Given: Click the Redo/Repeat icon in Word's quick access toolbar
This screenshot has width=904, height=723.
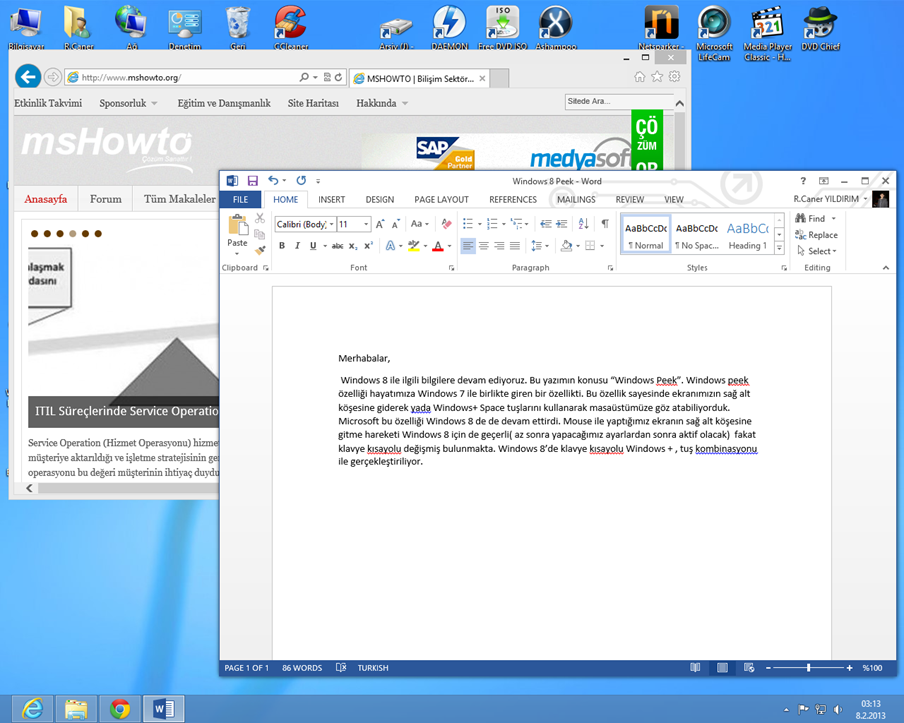Looking at the screenshot, I should (x=301, y=180).
